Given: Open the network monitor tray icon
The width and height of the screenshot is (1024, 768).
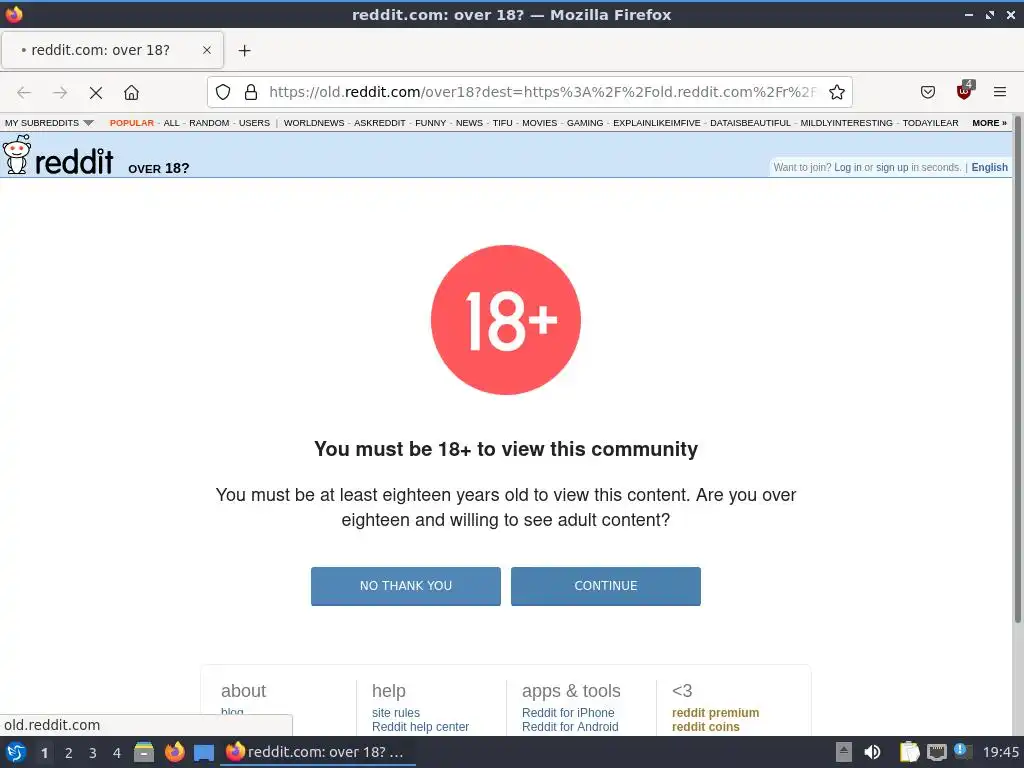Looking at the screenshot, I should [x=936, y=753].
